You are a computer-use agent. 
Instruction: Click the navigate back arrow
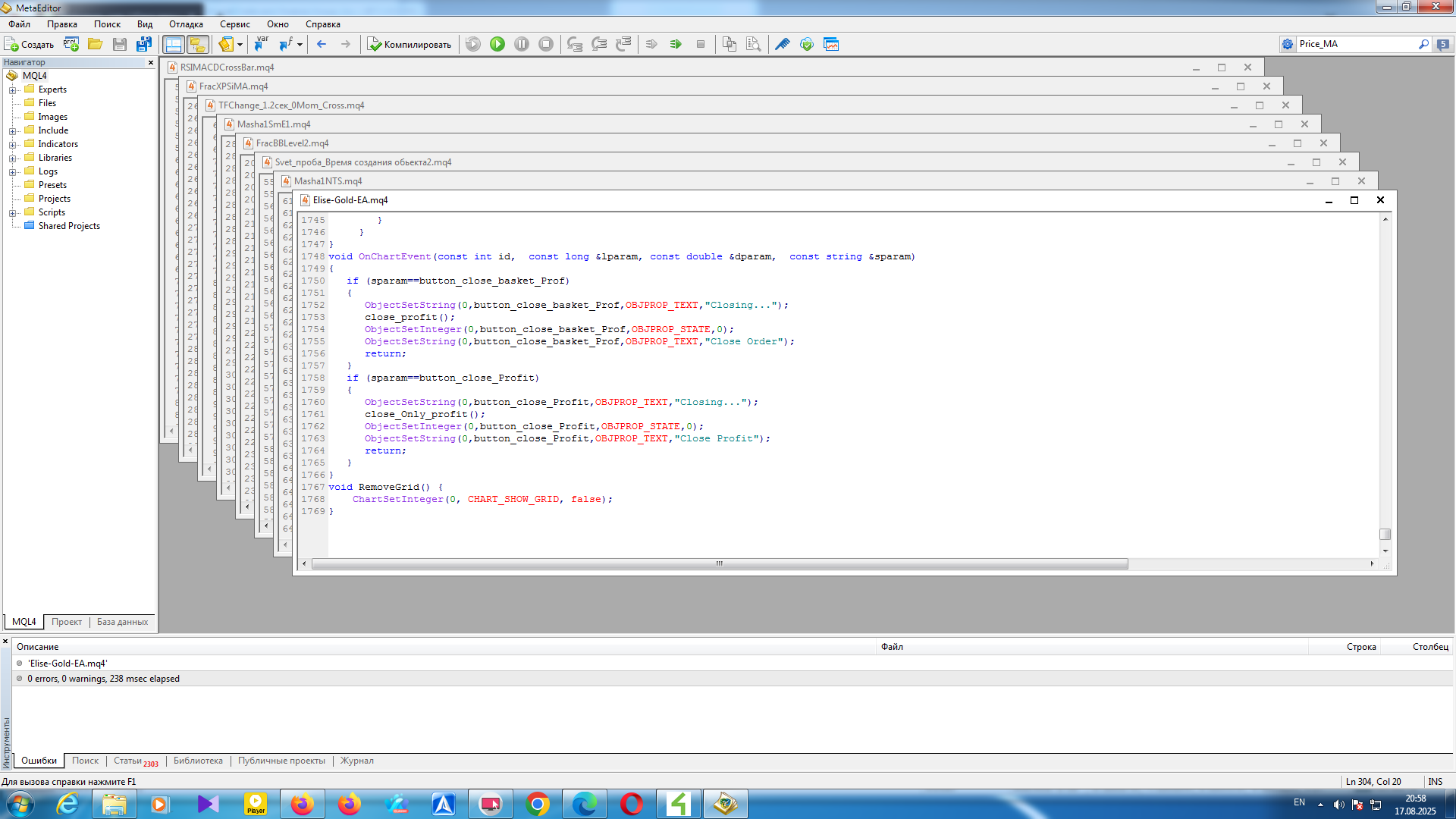pyautogui.click(x=322, y=44)
